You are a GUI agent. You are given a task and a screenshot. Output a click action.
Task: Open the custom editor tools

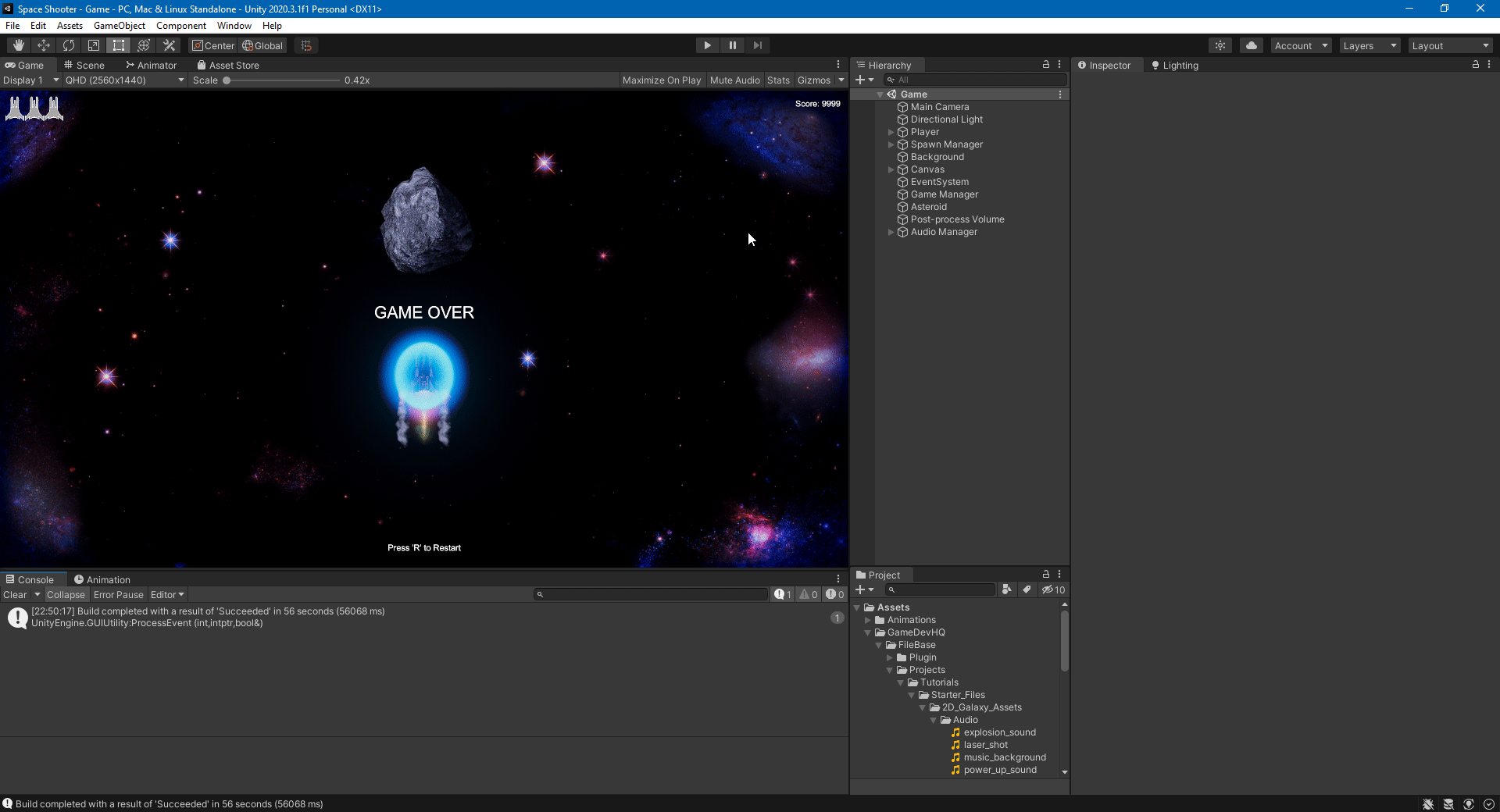(x=169, y=45)
